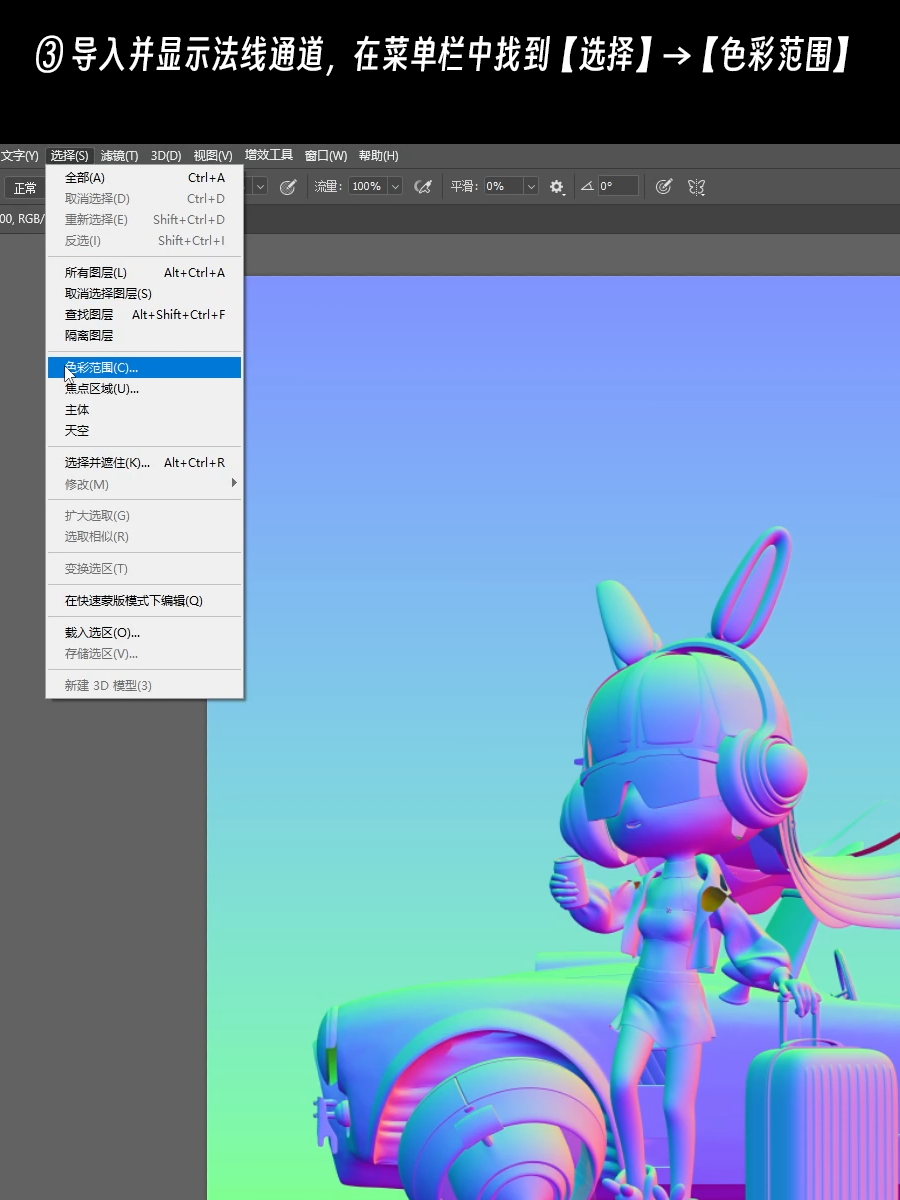
Task: Open the 文字(Y) menu
Action: pos(19,156)
